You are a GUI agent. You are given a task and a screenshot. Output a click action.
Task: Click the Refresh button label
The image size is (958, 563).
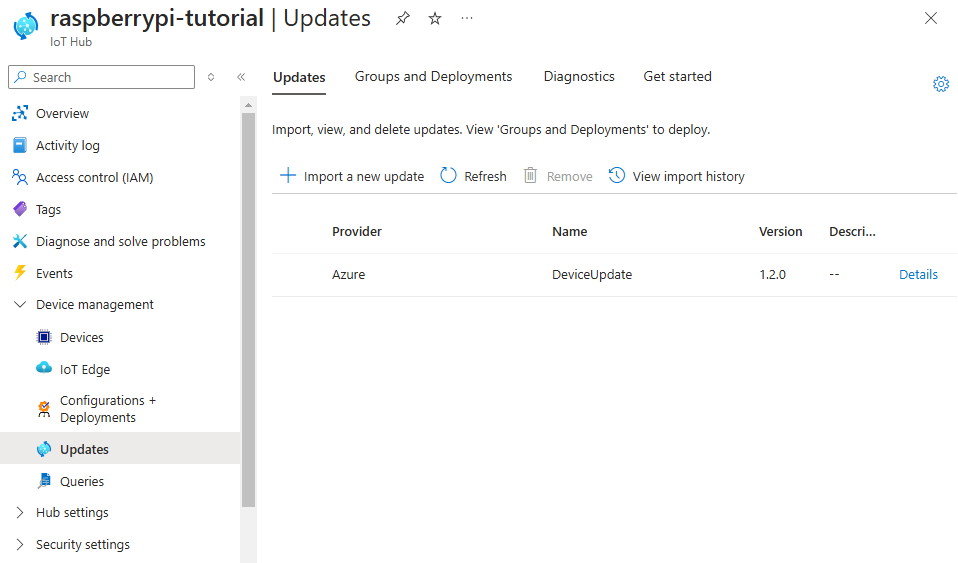[485, 177]
